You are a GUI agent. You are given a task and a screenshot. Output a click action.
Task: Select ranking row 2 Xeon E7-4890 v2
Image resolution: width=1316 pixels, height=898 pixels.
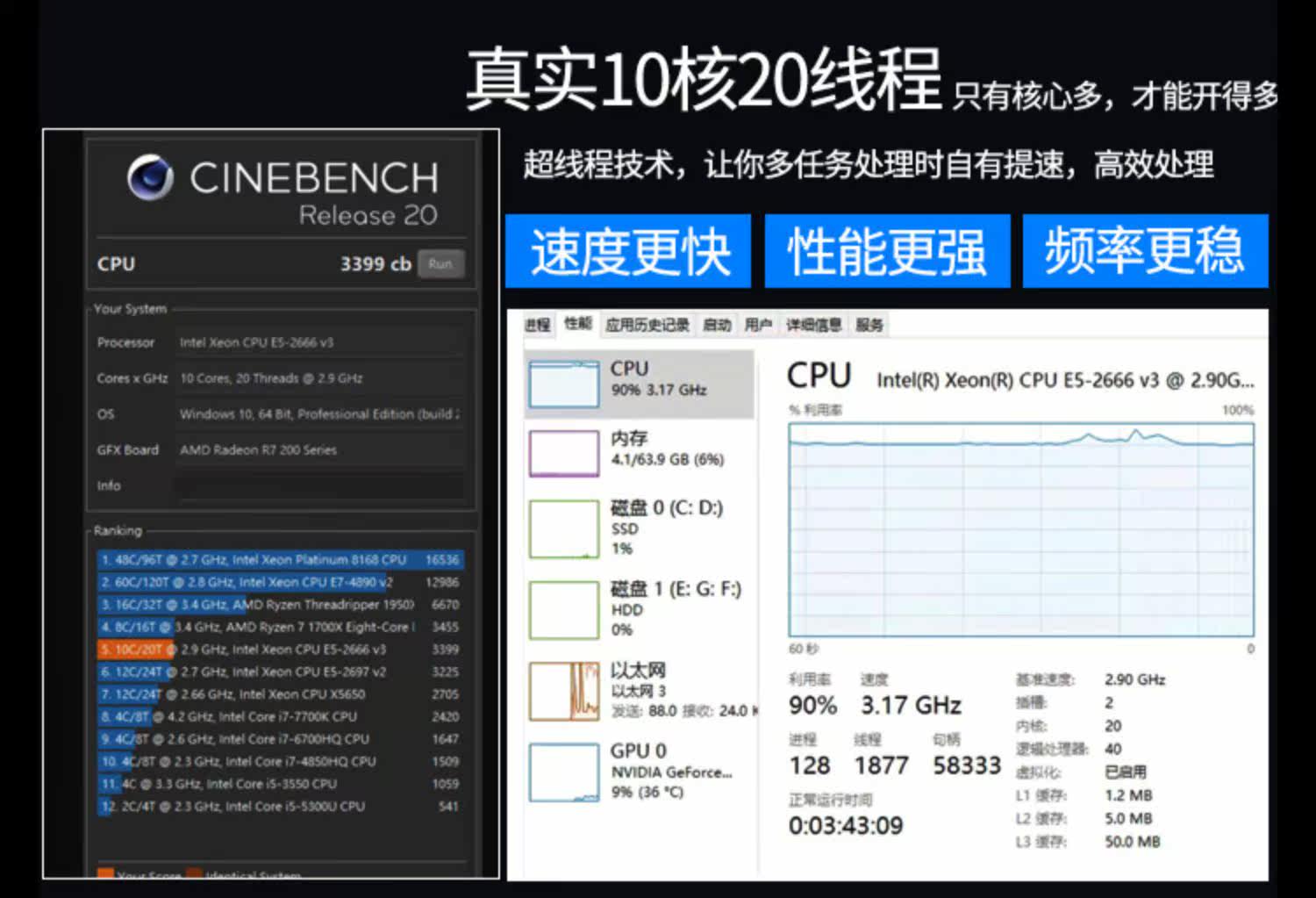tap(280, 582)
